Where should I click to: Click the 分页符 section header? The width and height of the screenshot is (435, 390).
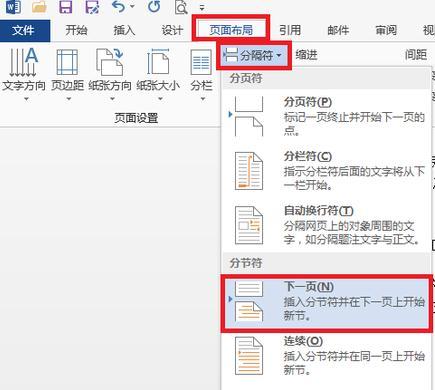pyautogui.click(x=246, y=79)
